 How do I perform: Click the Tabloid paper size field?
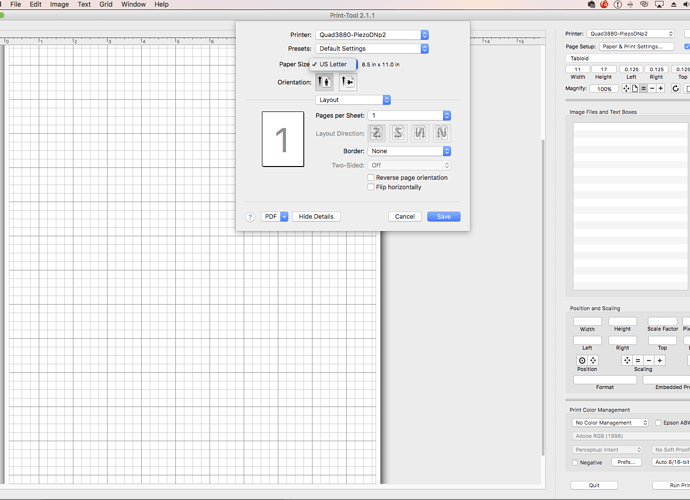coord(628,58)
